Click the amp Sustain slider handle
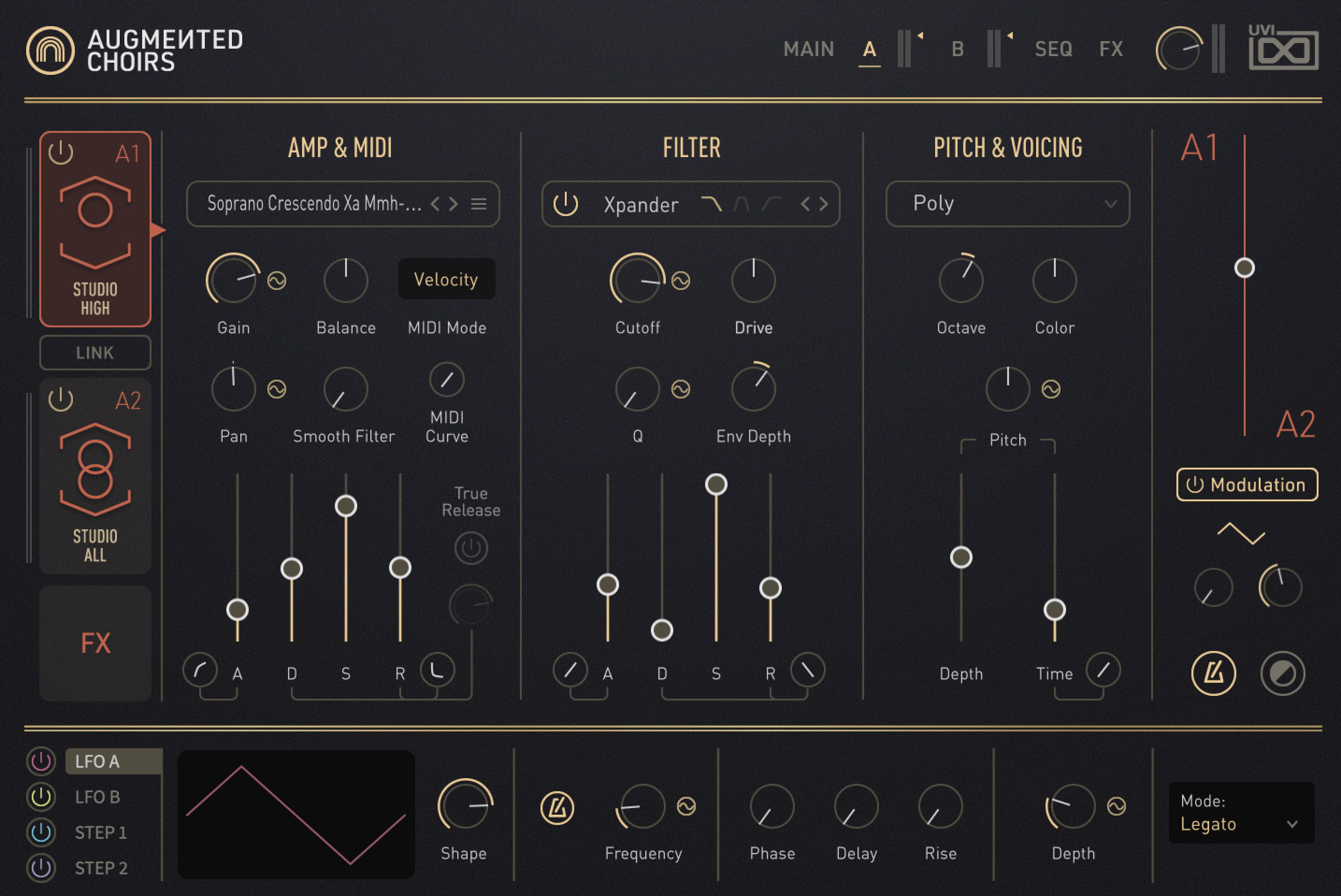Viewport: 1341px width, 896px height. (346, 506)
